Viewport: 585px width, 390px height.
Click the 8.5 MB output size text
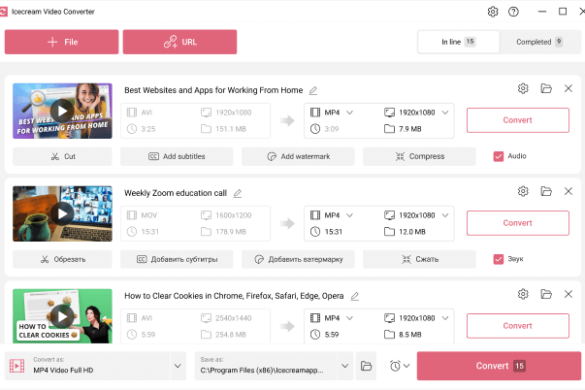click(410, 335)
